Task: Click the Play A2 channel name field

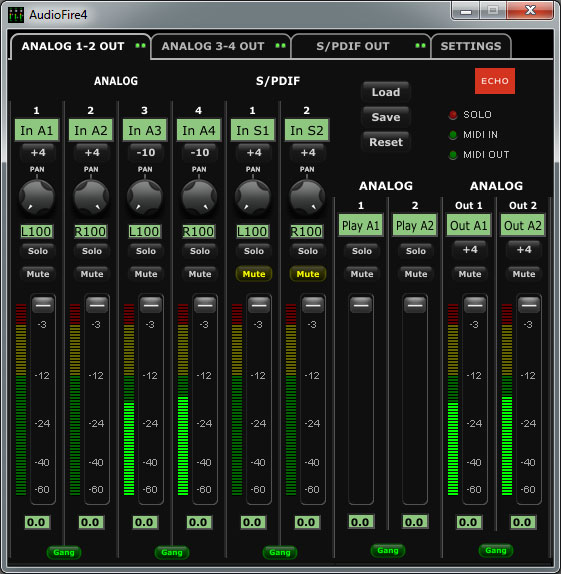Action: tap(415, 226)
